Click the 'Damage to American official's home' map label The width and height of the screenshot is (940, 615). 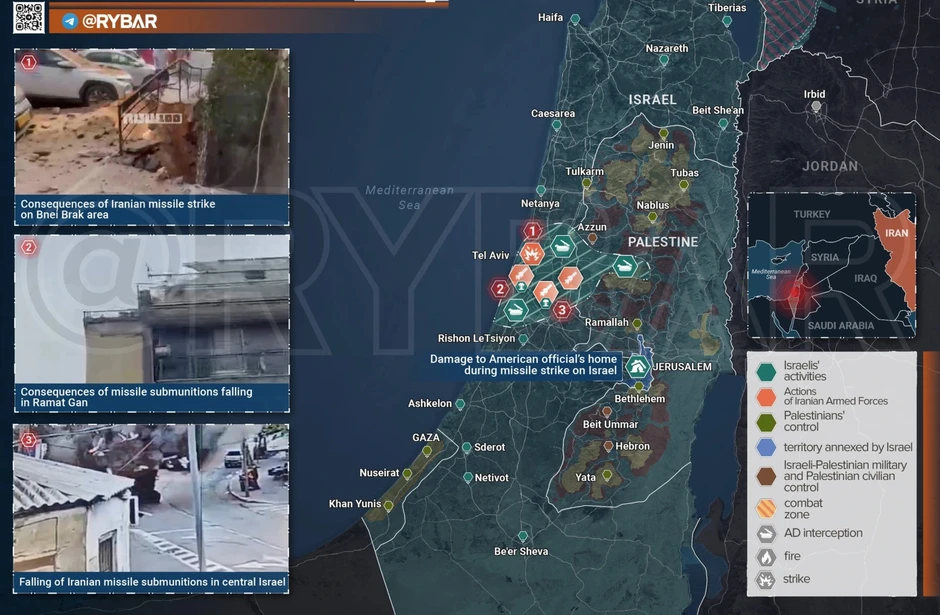point(523,364)
